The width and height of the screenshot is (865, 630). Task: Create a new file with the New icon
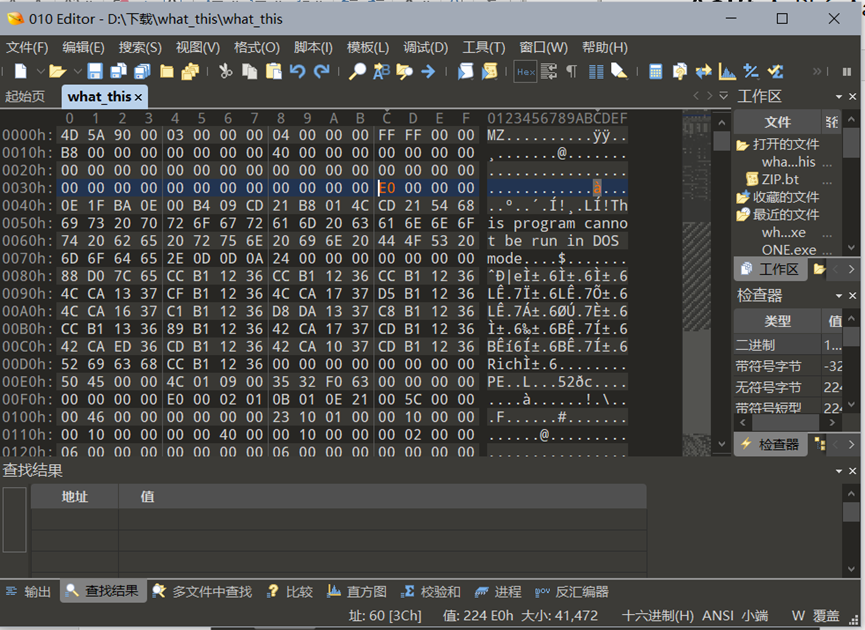click(x=20, y=71)
